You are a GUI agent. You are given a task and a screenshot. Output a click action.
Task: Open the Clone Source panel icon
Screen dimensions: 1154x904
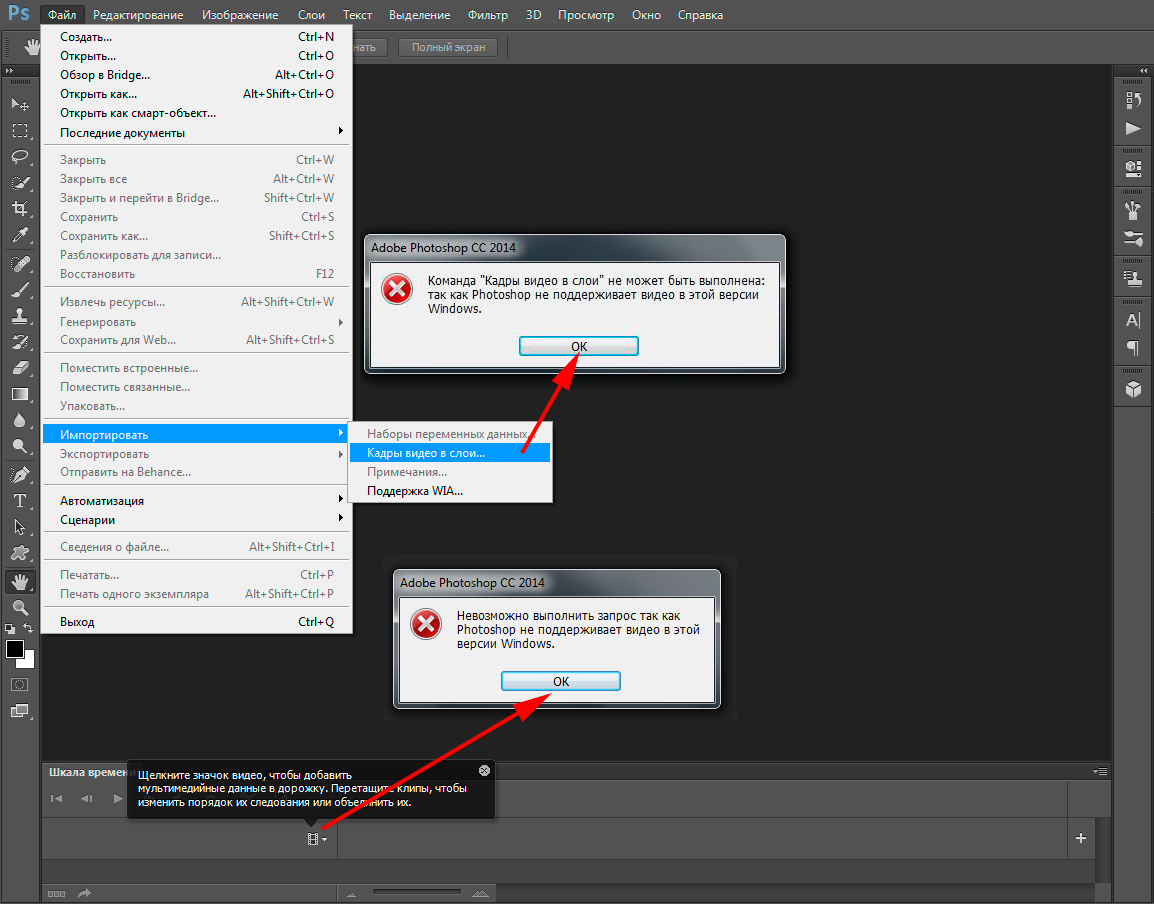click(x=1133, y=279)
